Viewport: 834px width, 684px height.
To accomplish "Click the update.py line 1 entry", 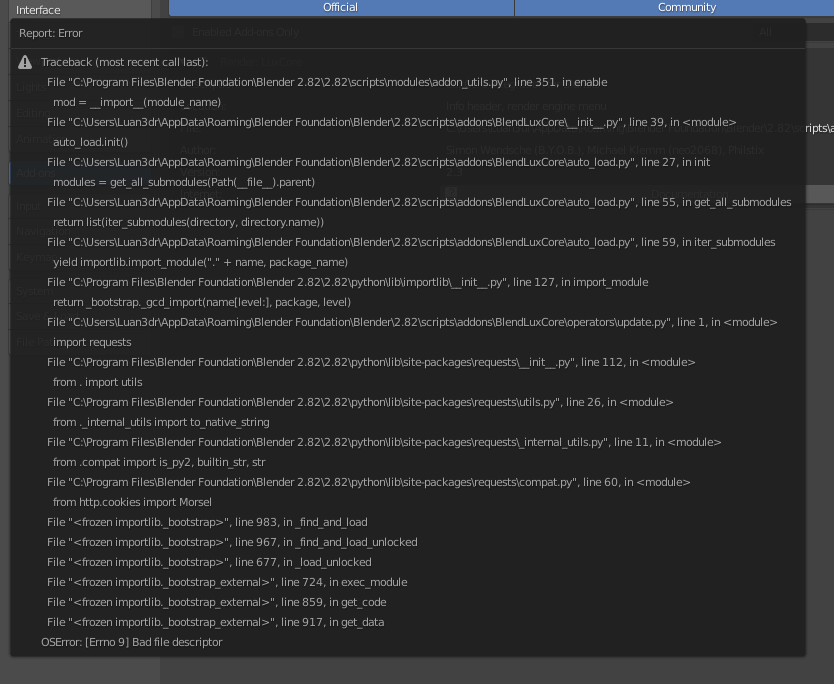I will click(412, 322).
